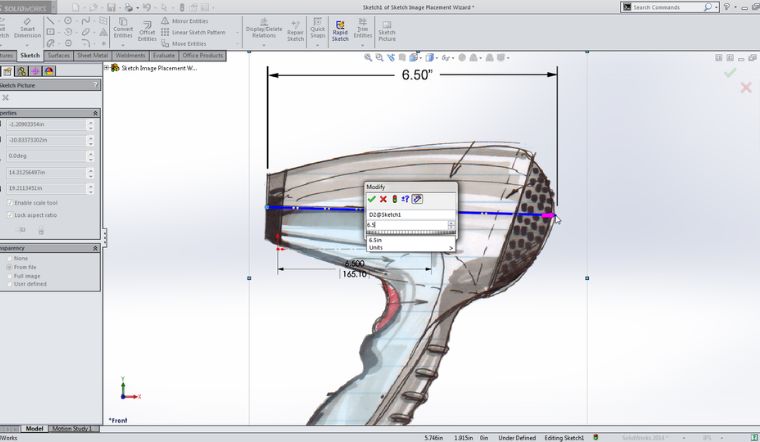Image resolution: width=760 pixels, height=442 pixels.
Task: Click Zoom to Fit in view toolbar
Action: 368,58
